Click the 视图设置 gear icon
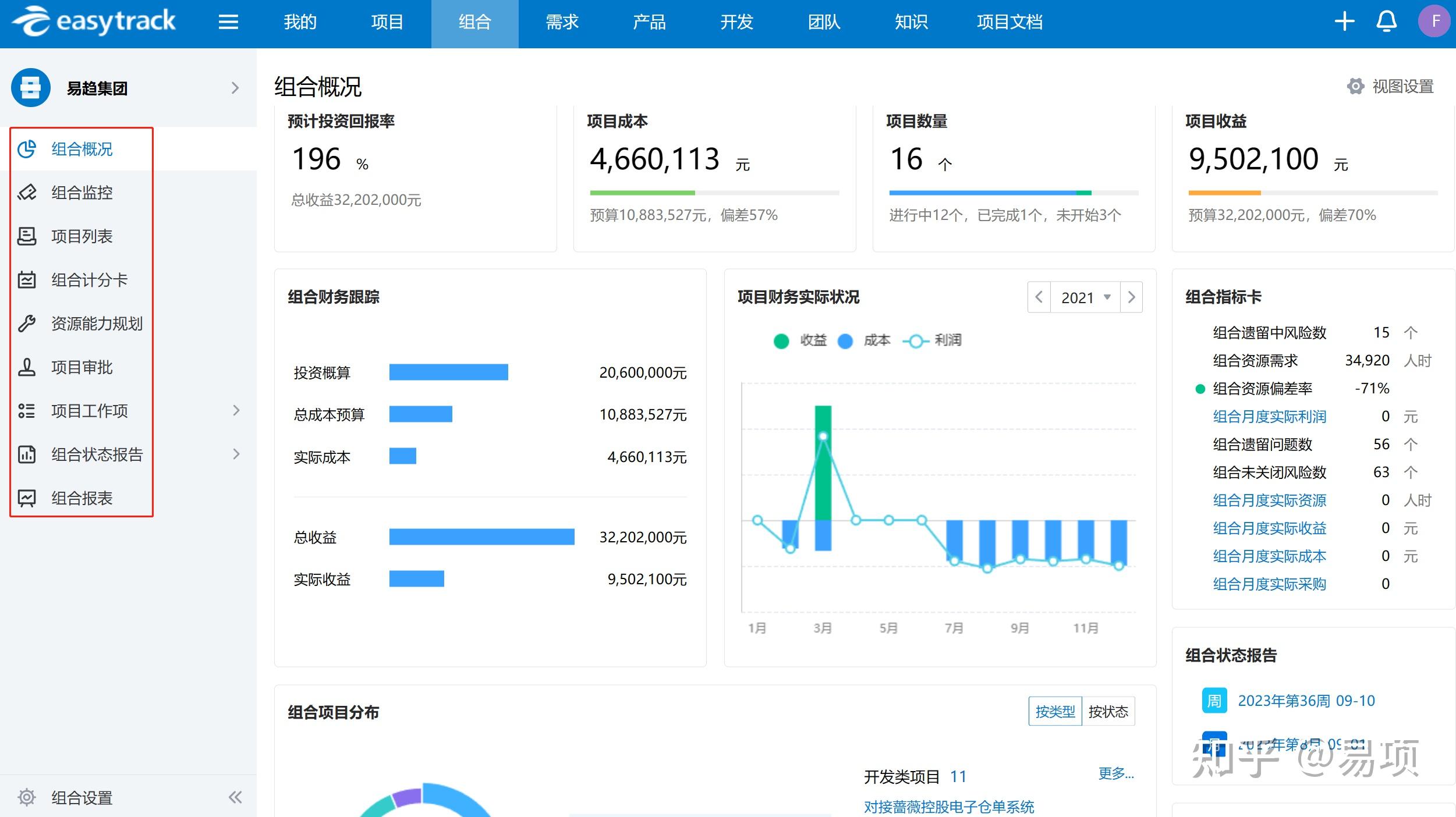The image size is (1456, 817). (1355, 86)
